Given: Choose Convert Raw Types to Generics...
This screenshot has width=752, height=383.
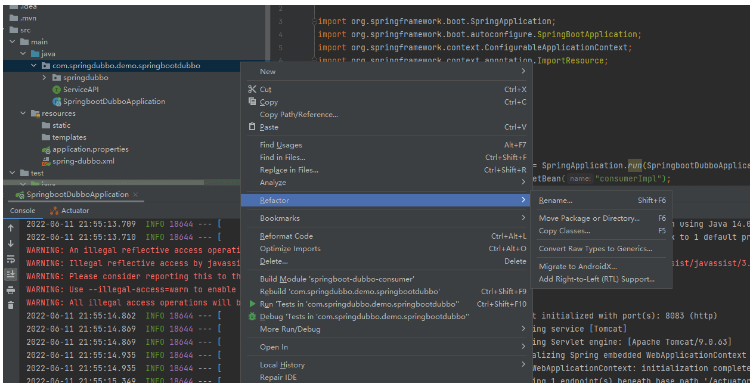Looking at the screenshot, I should click(x=596, y=248).
